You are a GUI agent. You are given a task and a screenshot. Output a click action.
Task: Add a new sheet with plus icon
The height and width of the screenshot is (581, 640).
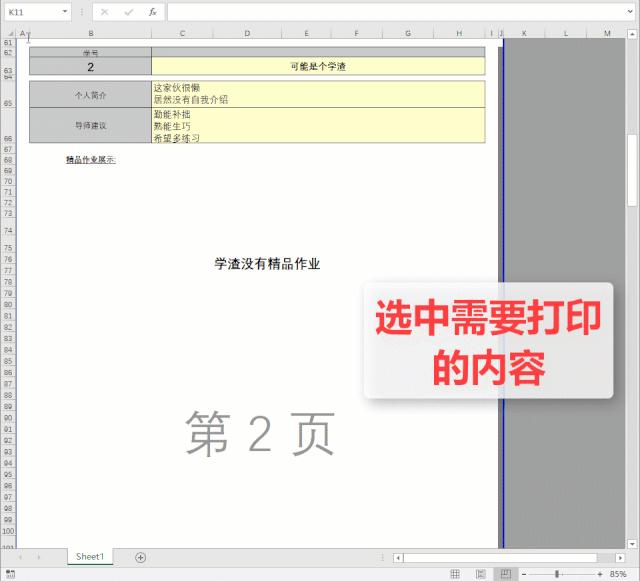click(x=140, y=557)
